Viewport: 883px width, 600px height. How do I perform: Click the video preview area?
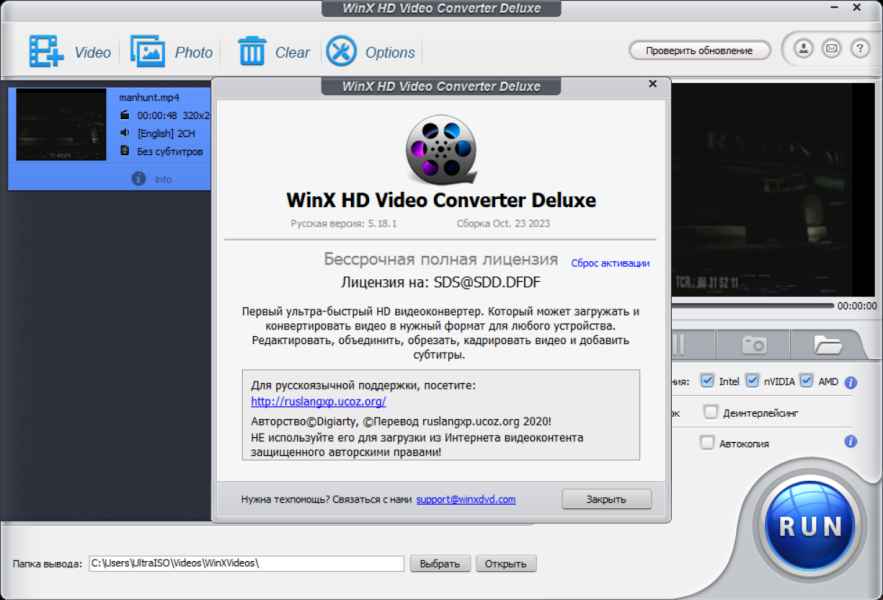(773, 189)
